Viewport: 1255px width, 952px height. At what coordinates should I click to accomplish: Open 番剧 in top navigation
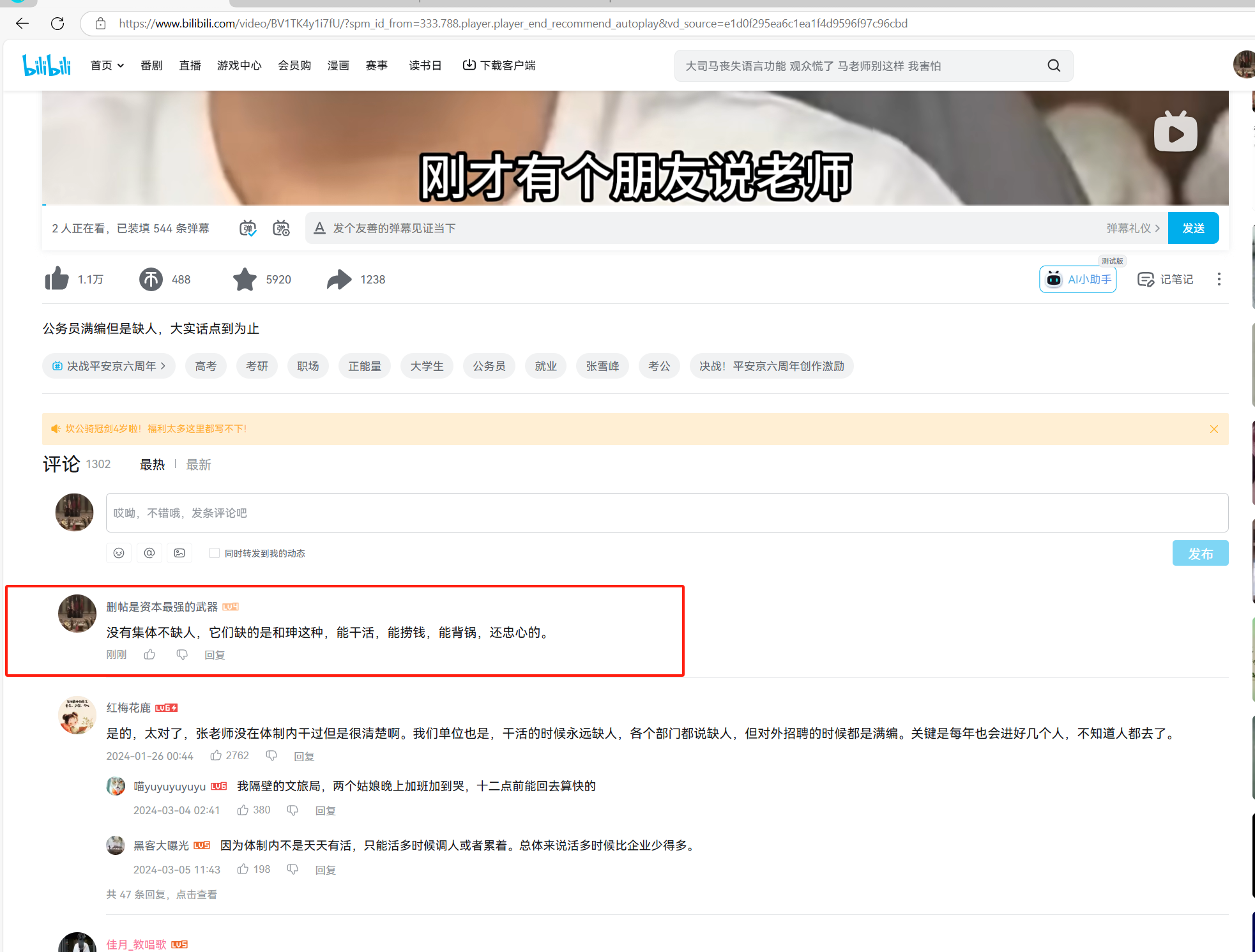coord(151,66)
